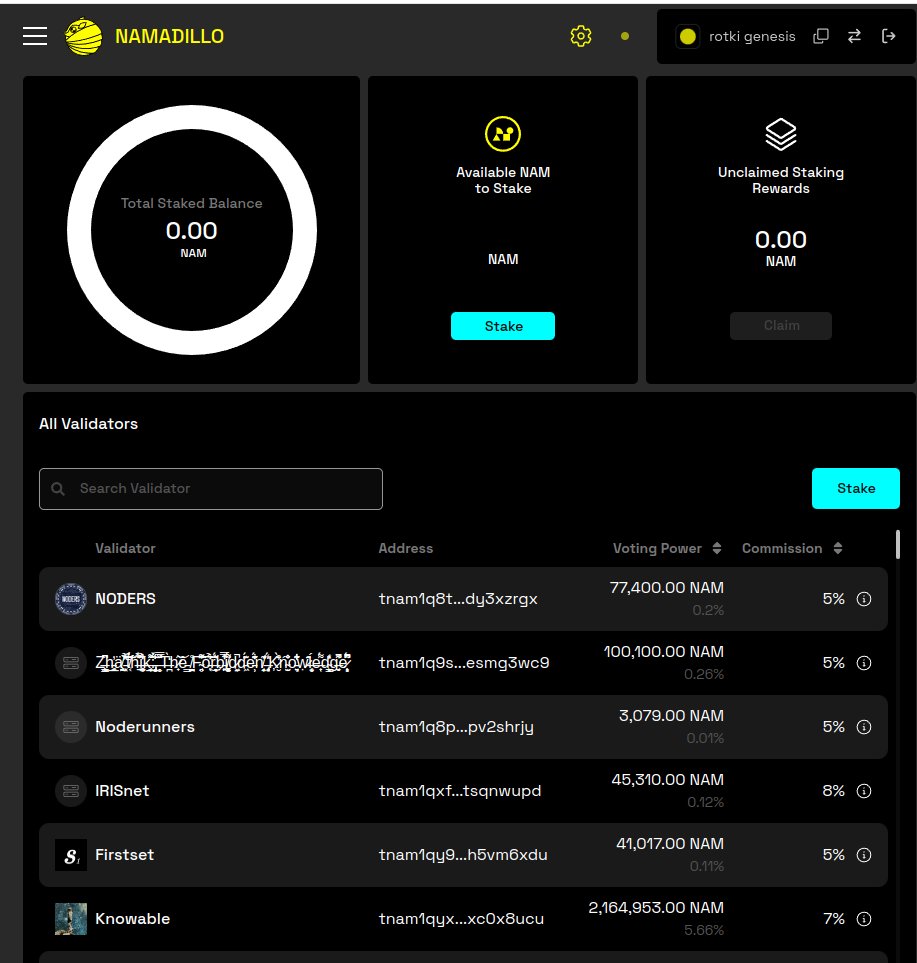The width and height of the screenshot is (917, 963).
Task: Open the info icon beside NODERS validator
Action: coord(863,598)
